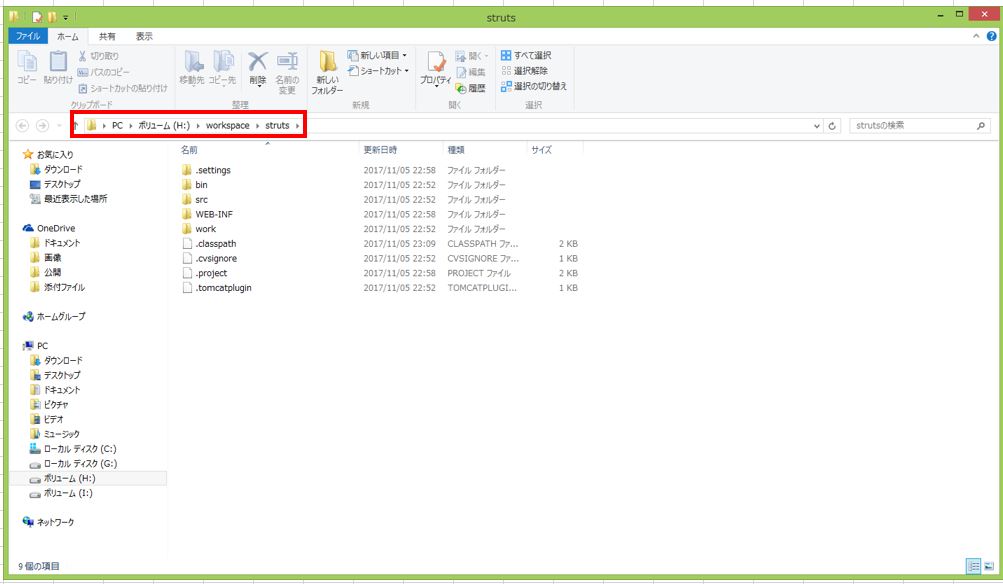
Task: Click the Back navigation arrow
Action: tap(22, 126)
